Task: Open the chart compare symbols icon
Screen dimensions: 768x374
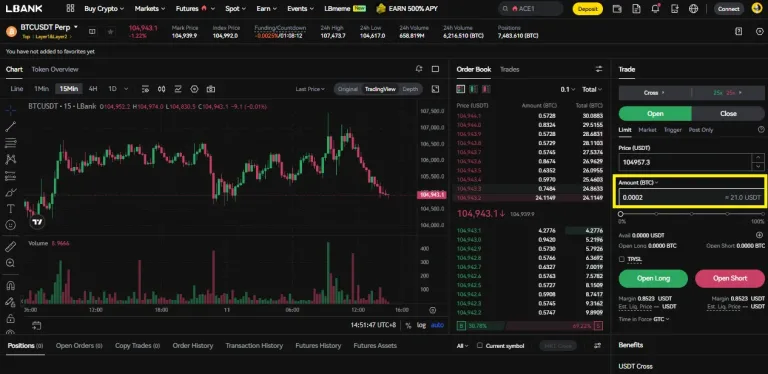Action: click(x=162, y=89)
